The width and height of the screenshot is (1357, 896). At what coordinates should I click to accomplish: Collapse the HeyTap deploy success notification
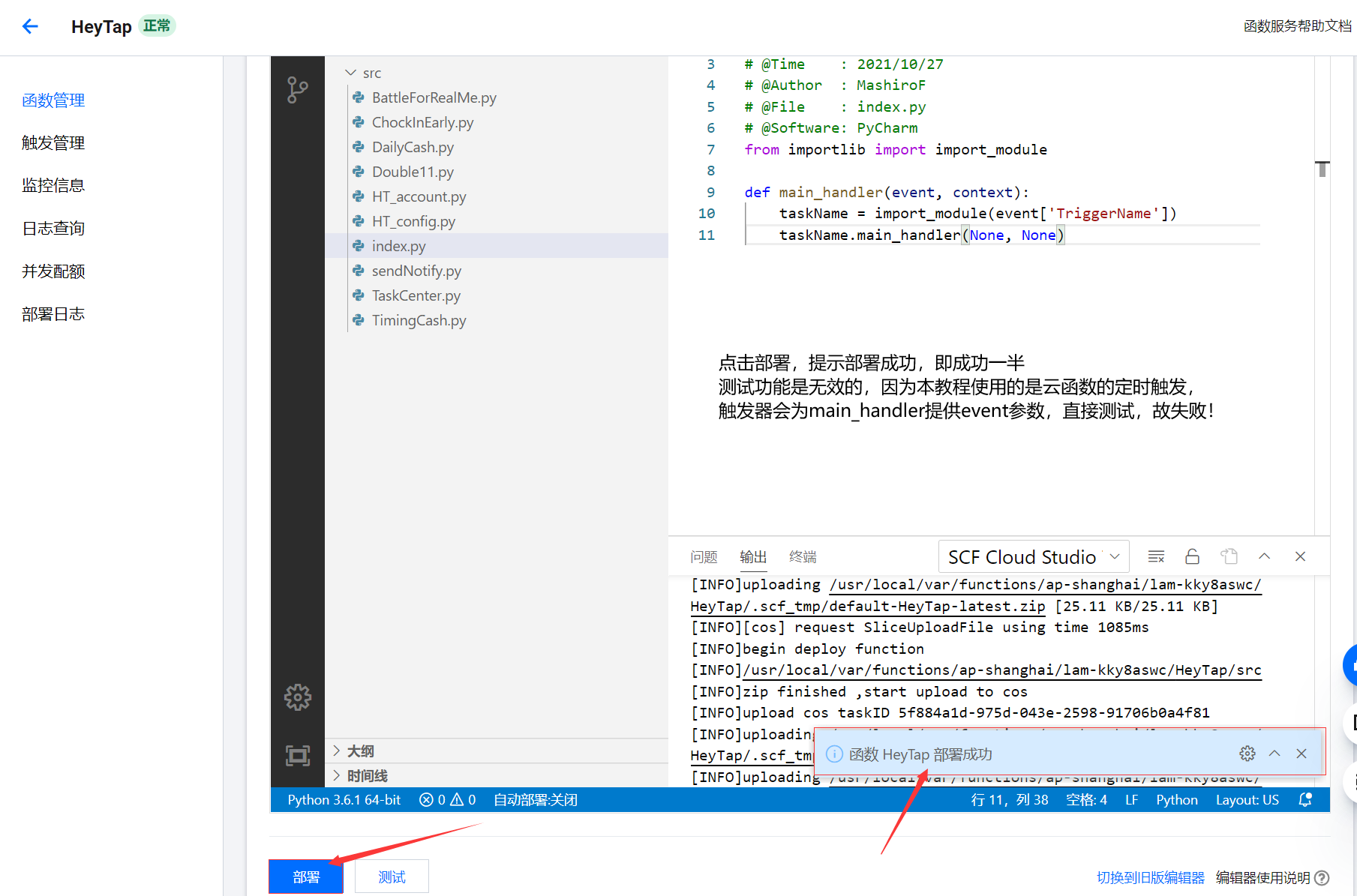(1274, 754)
